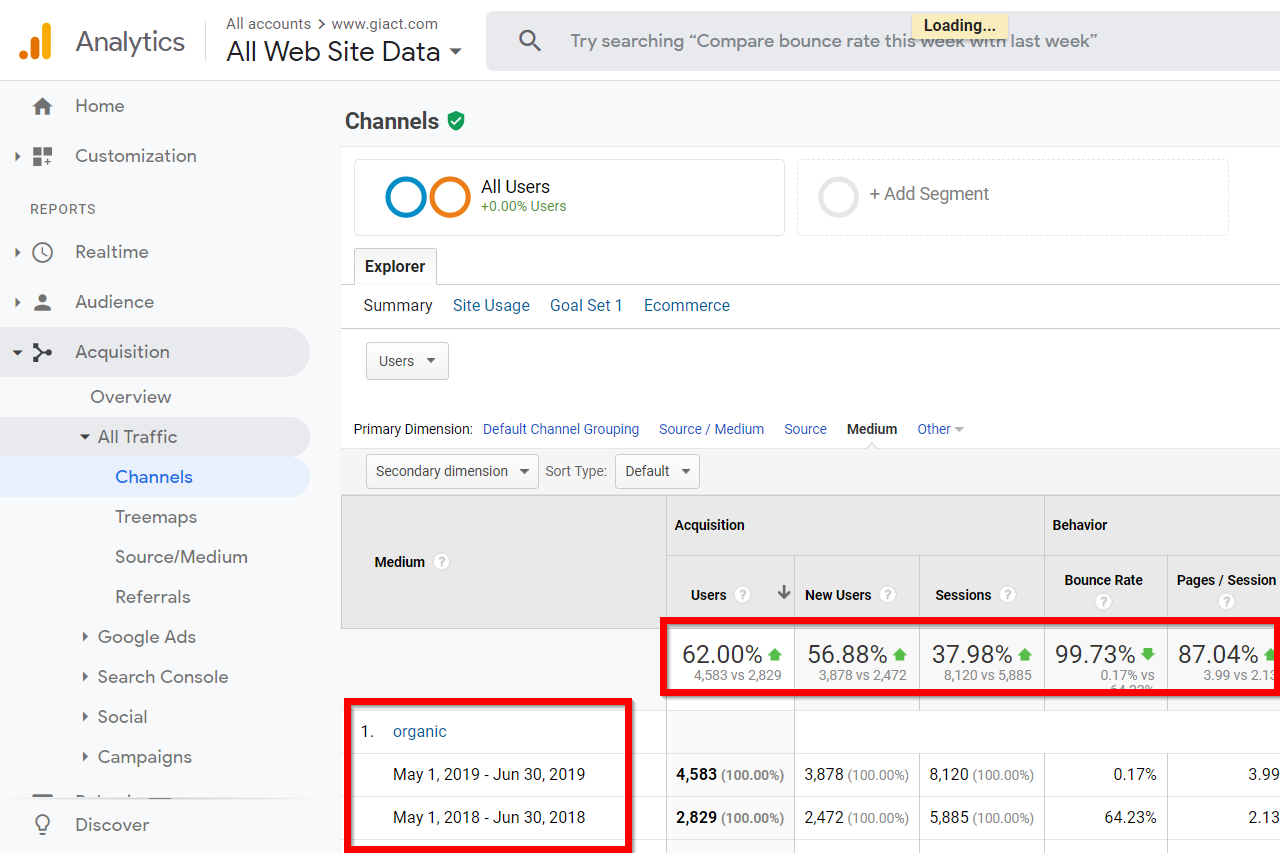Set primary dimension to Source
1280x853 pixels.
[805, 429]
